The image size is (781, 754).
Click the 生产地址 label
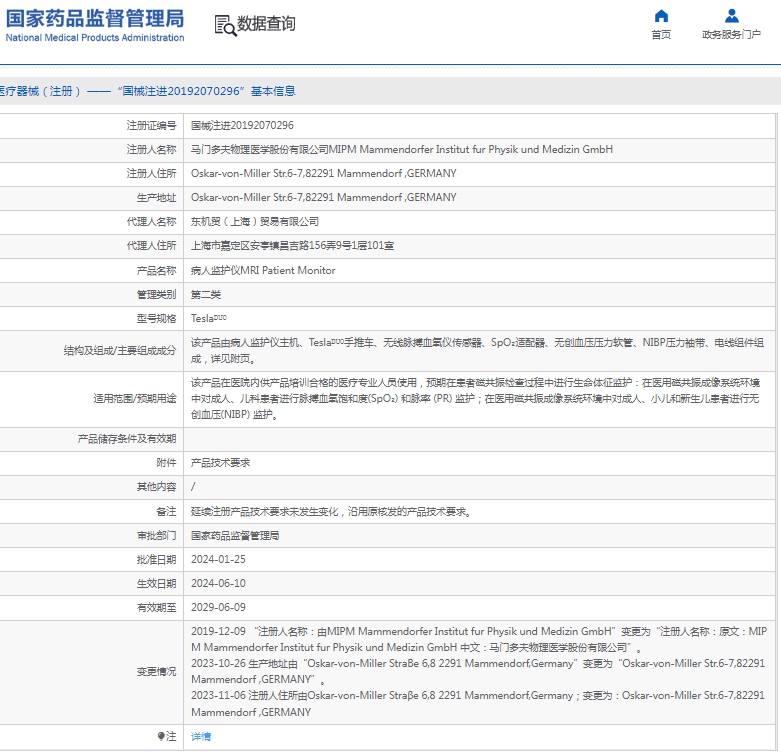pos(156,198)
